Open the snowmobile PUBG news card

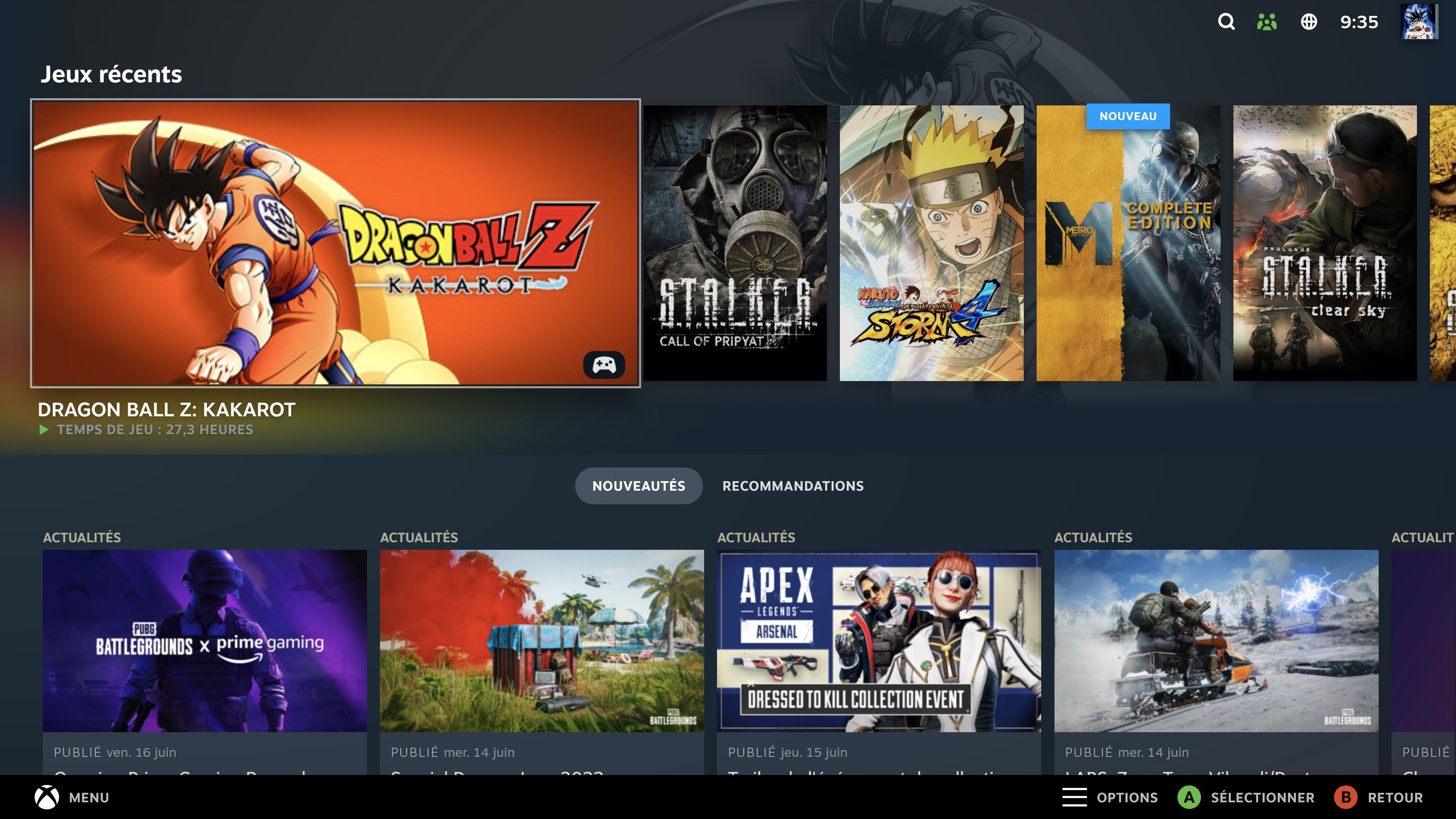click(1216, 641)
